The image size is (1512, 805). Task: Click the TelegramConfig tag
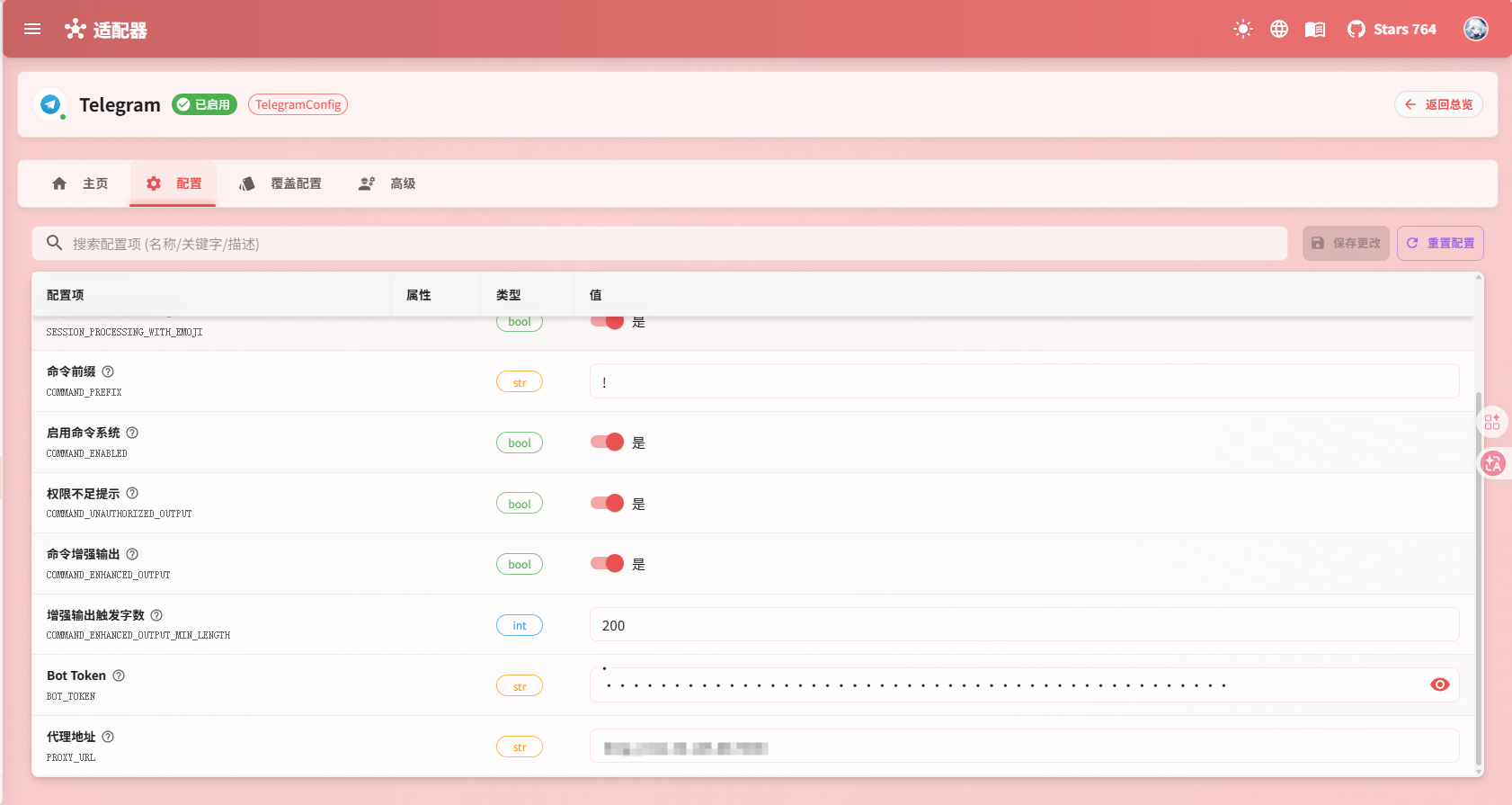click(x=298, y=104)
